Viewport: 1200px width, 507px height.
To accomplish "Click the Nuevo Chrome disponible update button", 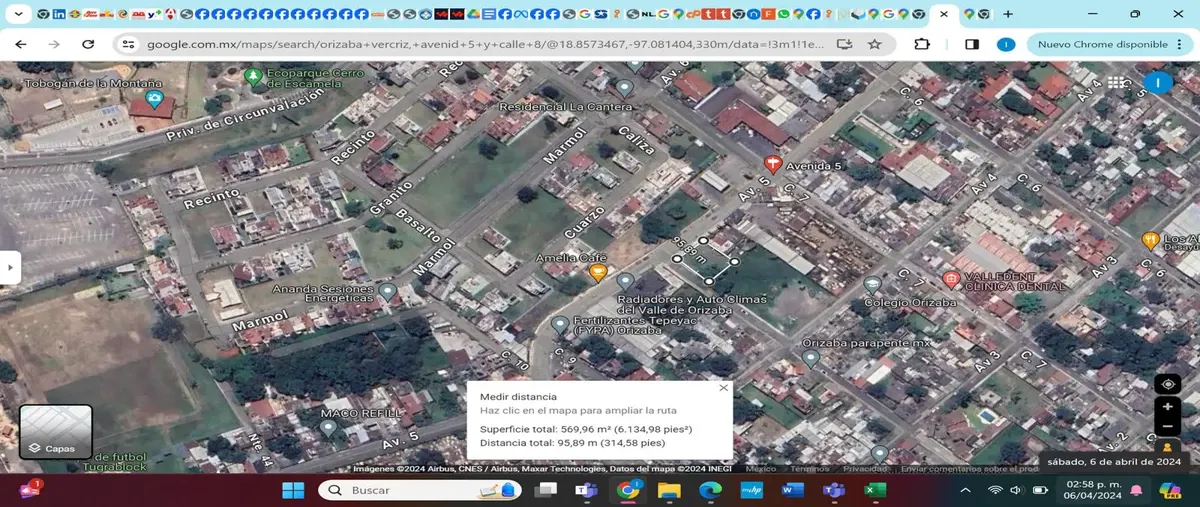I will [1102, 44].
